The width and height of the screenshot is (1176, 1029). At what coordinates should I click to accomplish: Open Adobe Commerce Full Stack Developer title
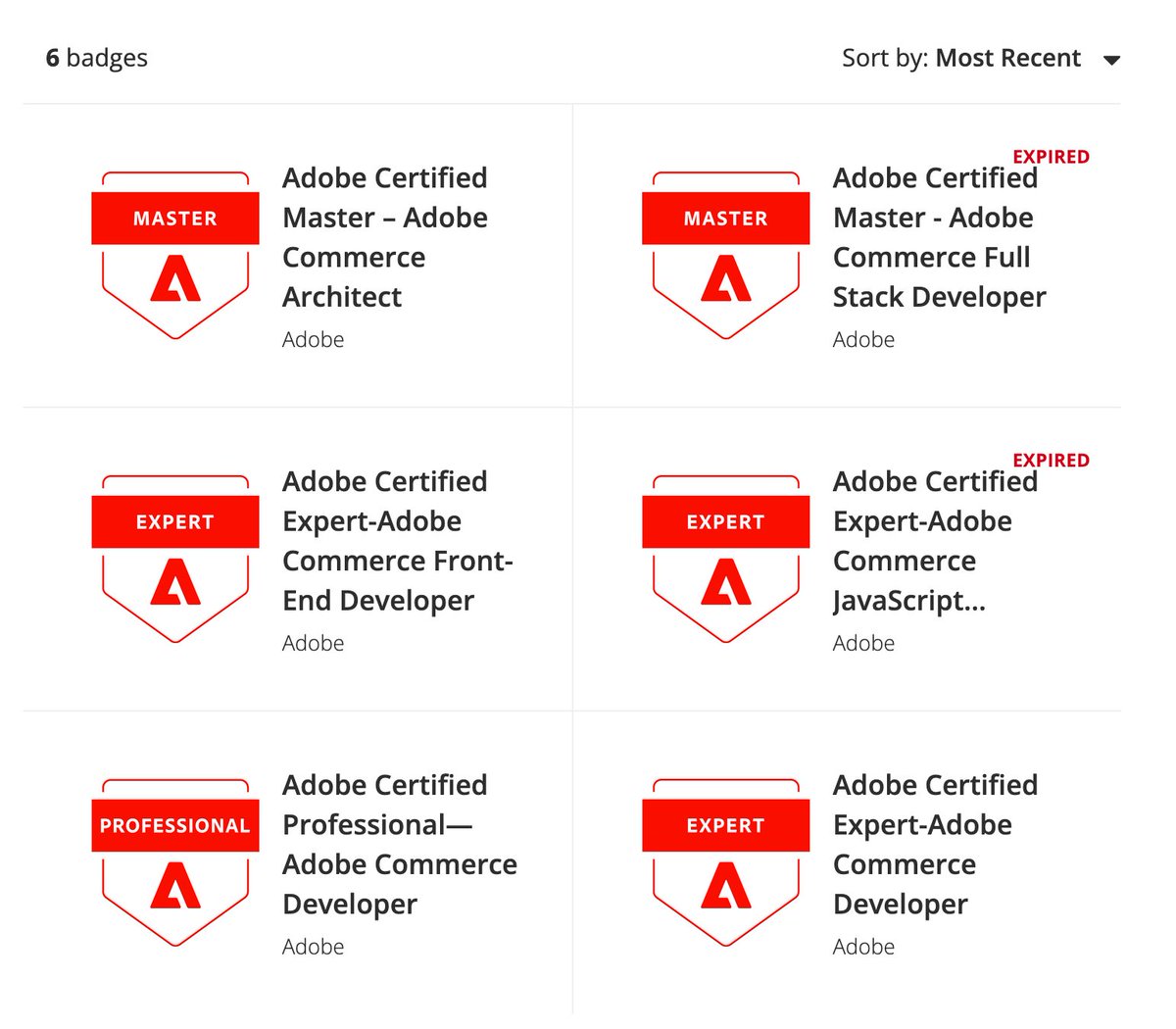point(940,237)
